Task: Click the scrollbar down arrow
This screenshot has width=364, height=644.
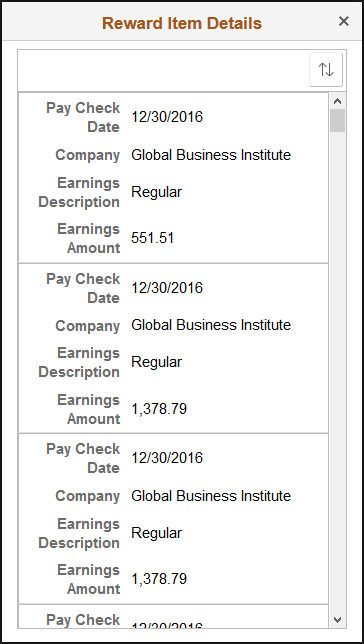Action: 338,619
